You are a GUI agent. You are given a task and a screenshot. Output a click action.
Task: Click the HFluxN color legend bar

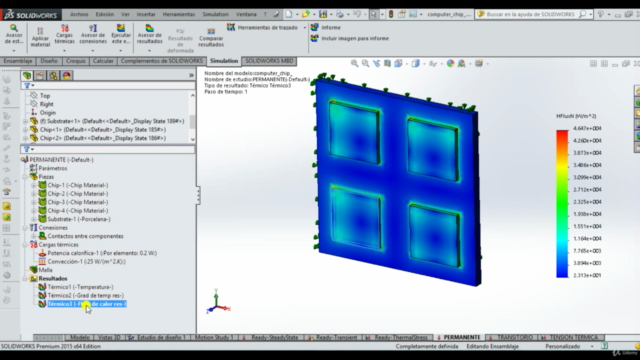click(562, 204)
